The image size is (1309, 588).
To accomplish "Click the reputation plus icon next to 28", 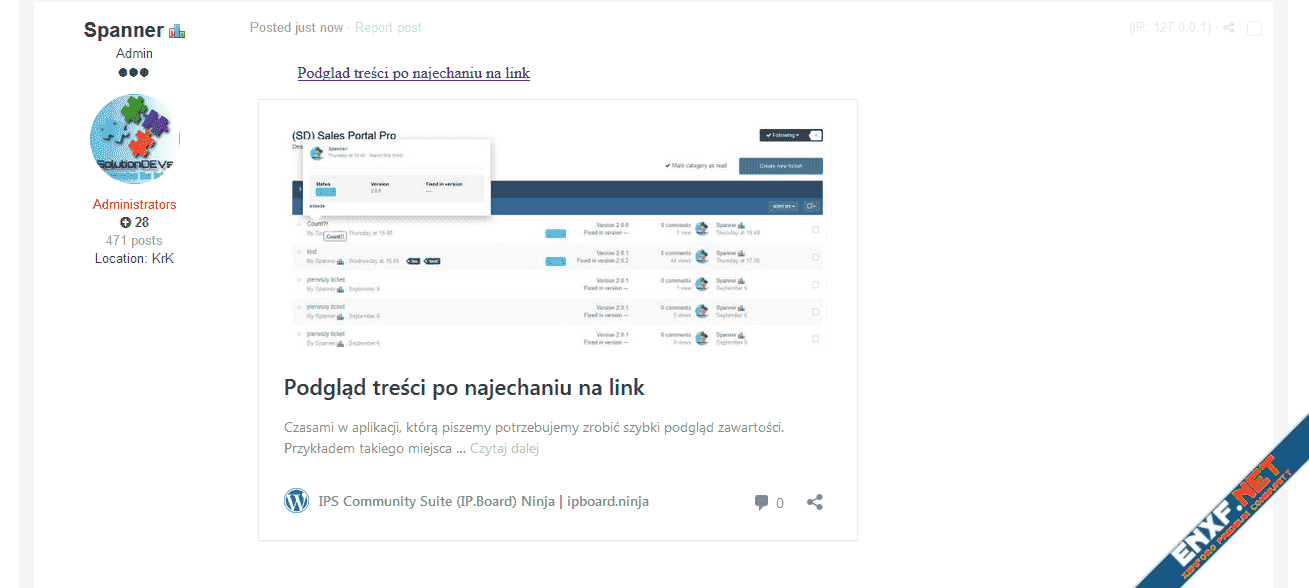I will (x=125, y=222).
